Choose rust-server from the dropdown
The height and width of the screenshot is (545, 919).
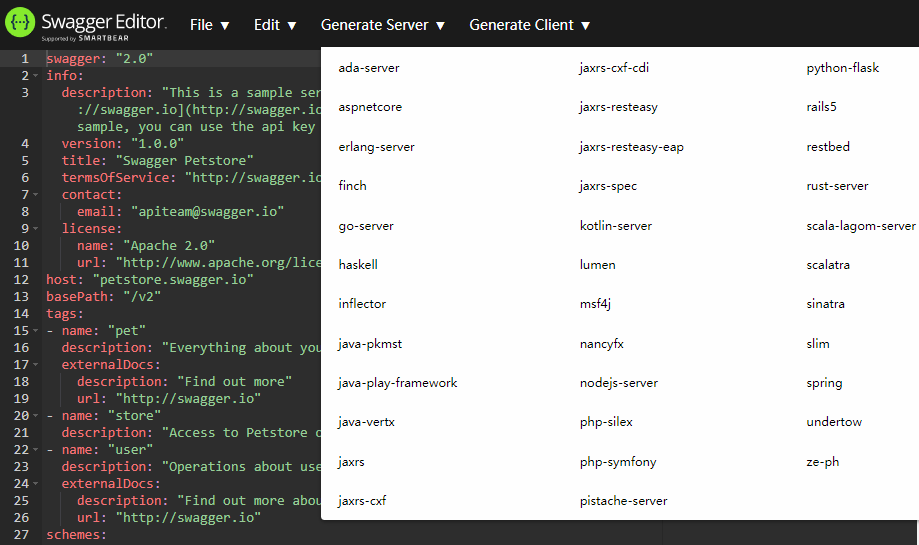837,186
